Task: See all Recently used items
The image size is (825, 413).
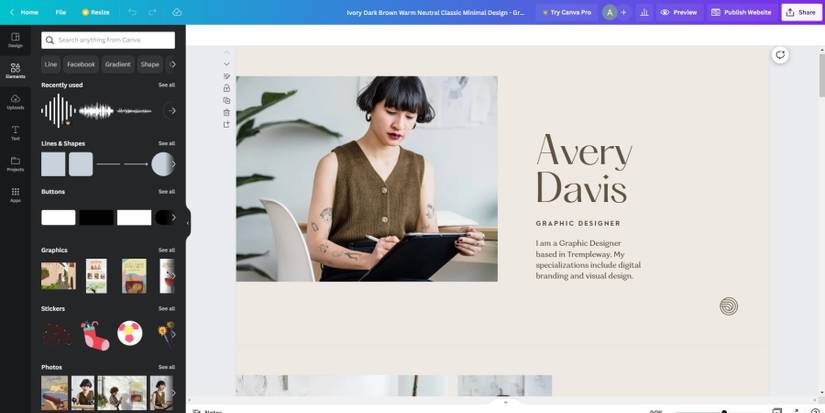Action: click(167, 85)
